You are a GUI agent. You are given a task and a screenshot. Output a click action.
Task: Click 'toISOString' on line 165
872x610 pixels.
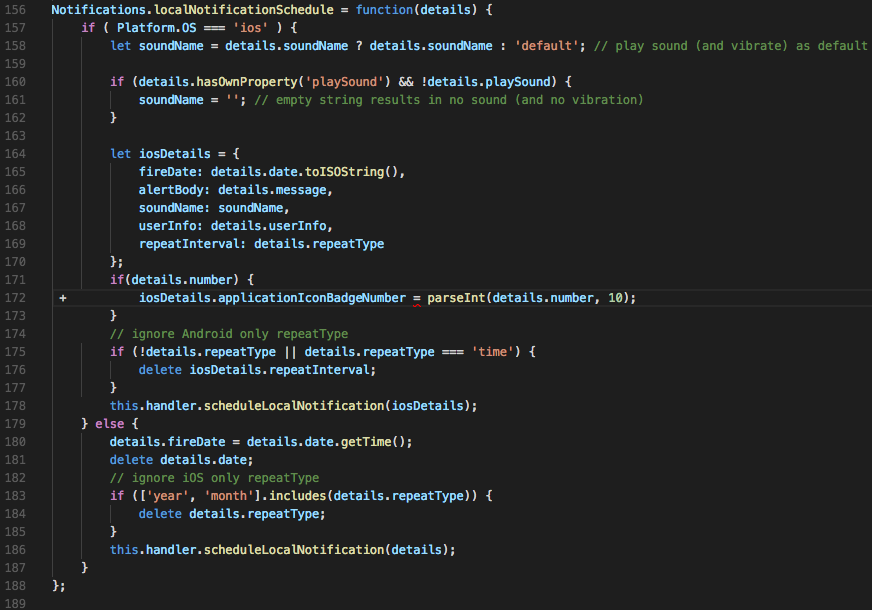pyautogui.click(x=344, y=172)
